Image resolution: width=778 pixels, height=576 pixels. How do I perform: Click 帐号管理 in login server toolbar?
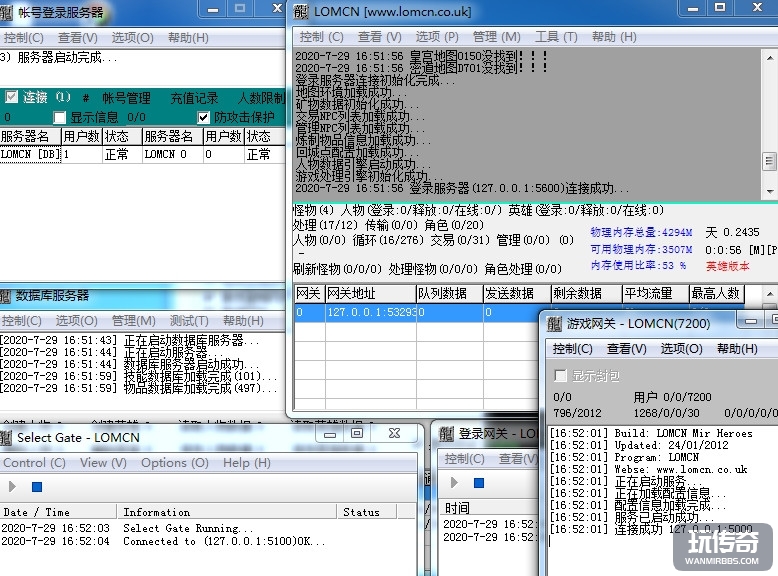[126, 98]
